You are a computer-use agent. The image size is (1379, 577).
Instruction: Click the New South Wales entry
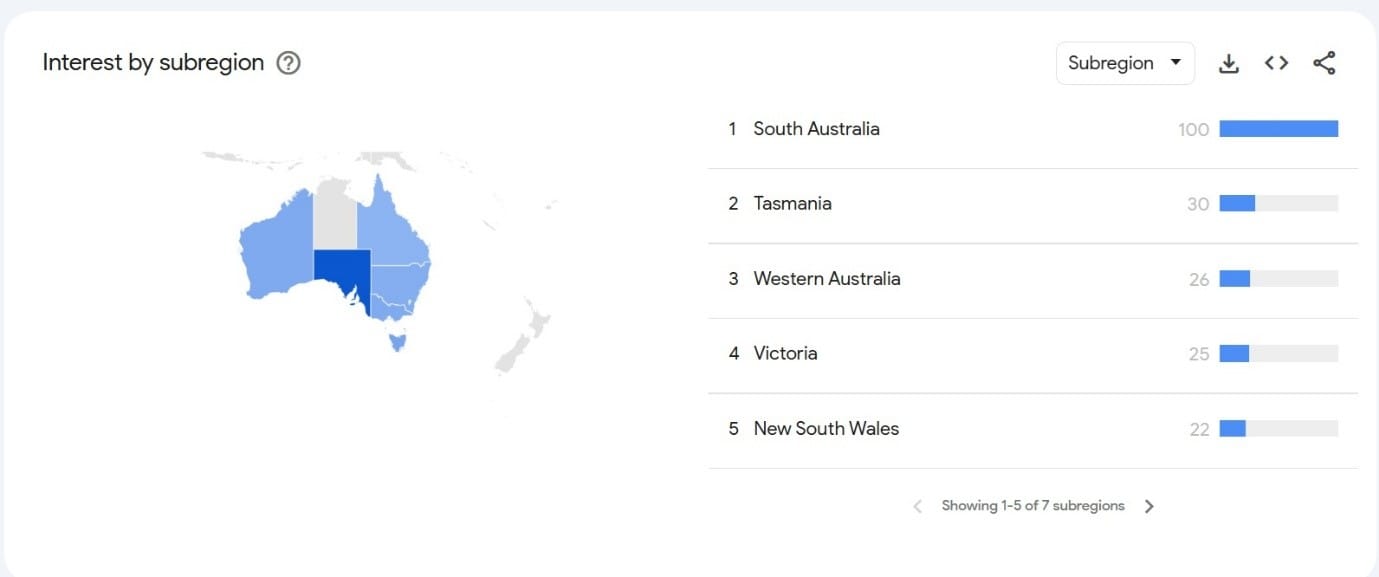coord(1033,429)
